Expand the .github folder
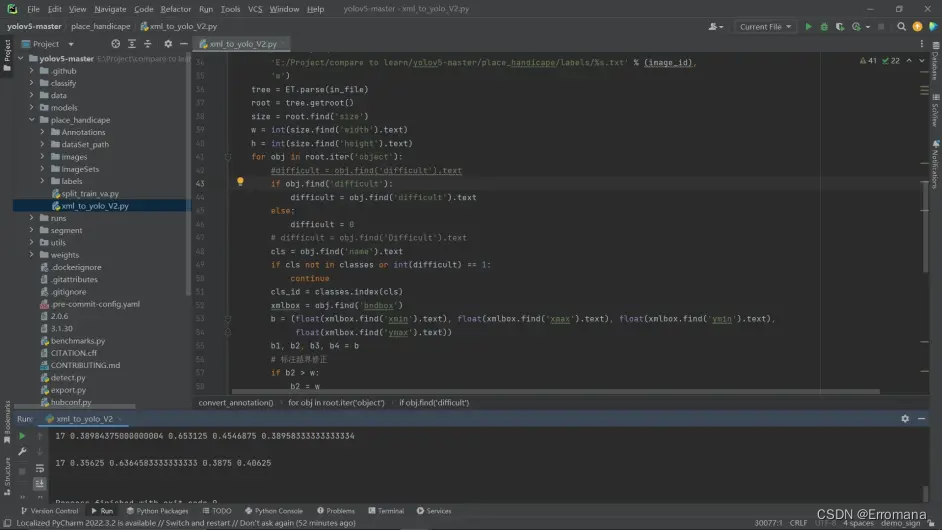The width and height of the screenshot is (942, 530). coord(31,71)
